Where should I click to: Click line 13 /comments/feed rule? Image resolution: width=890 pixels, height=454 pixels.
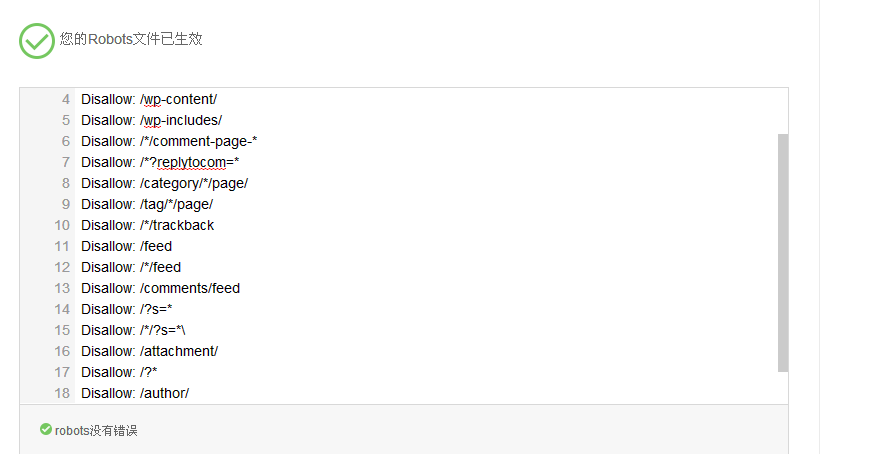tap(161, 288)
